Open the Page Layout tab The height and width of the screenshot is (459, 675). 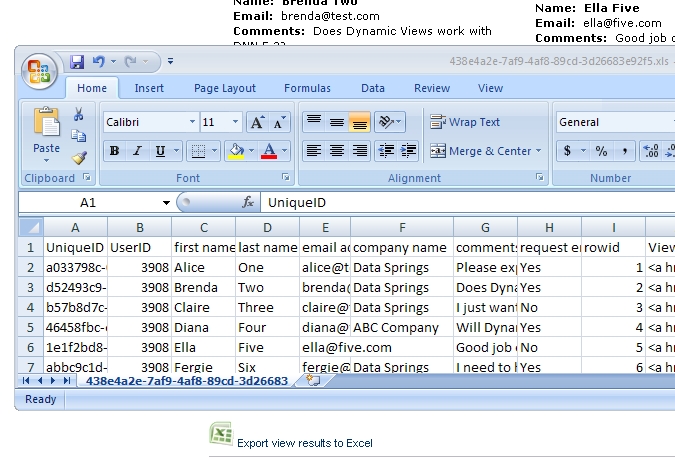click(225, 88)
